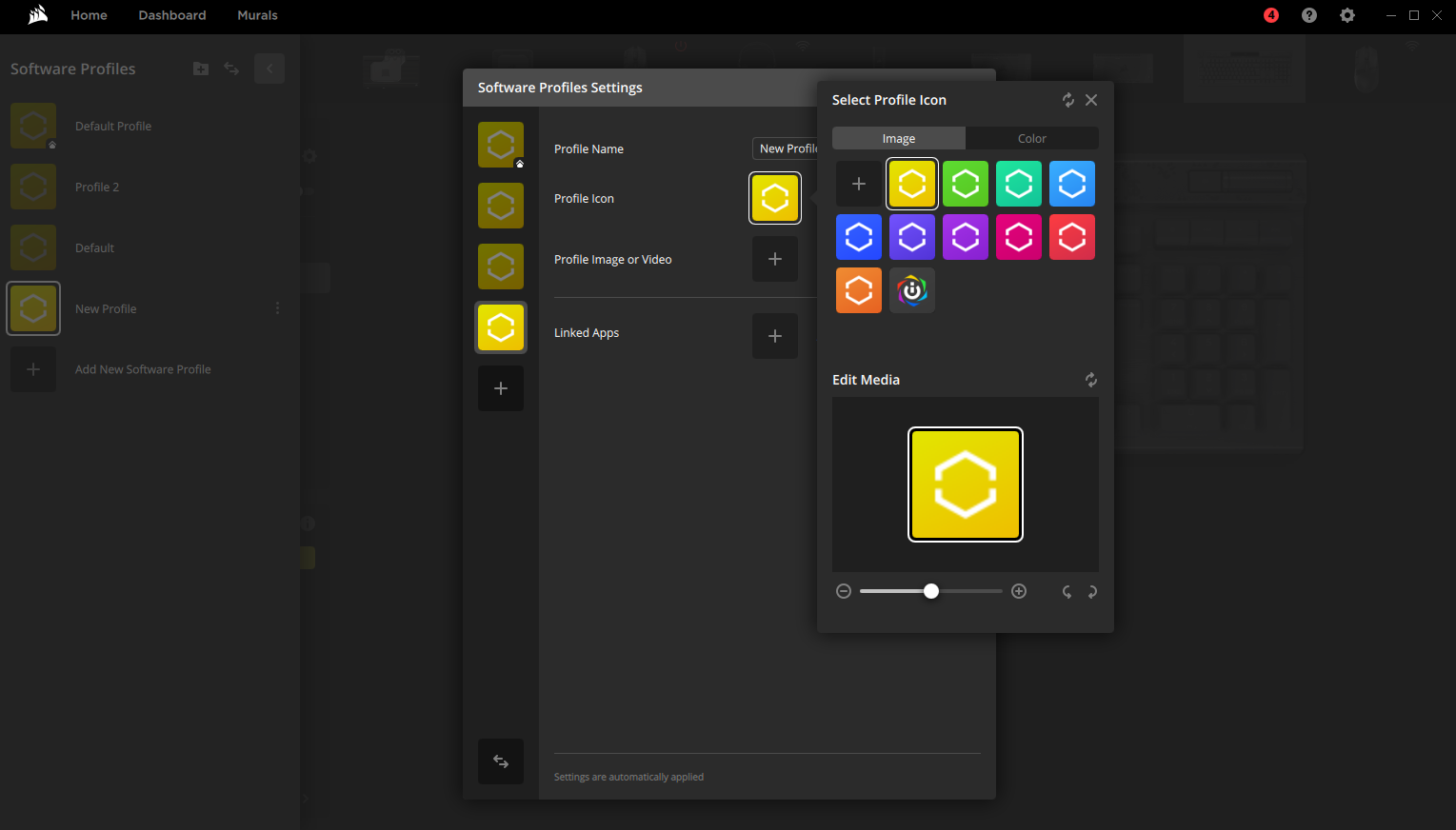Add a custom profile icon image

pyautogui.click(x=858, y=184)
